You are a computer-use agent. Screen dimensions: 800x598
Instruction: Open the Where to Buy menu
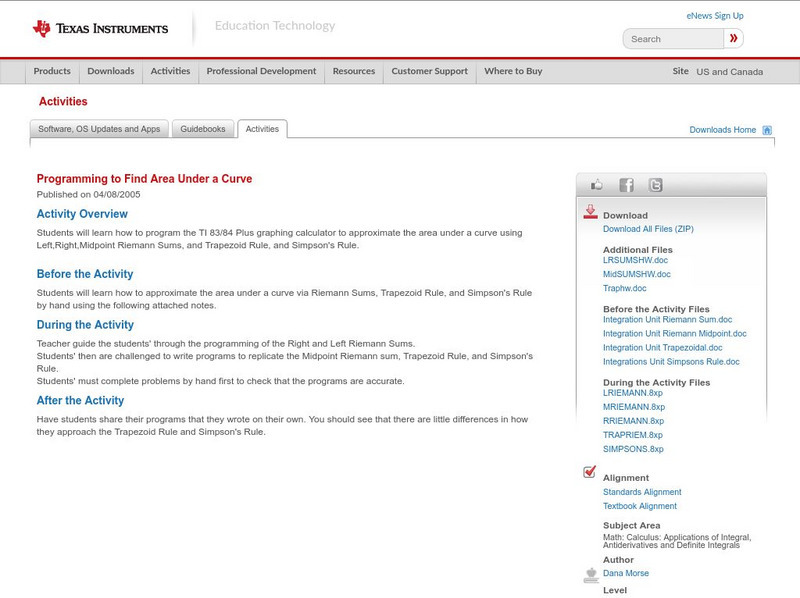pos(513,71)
